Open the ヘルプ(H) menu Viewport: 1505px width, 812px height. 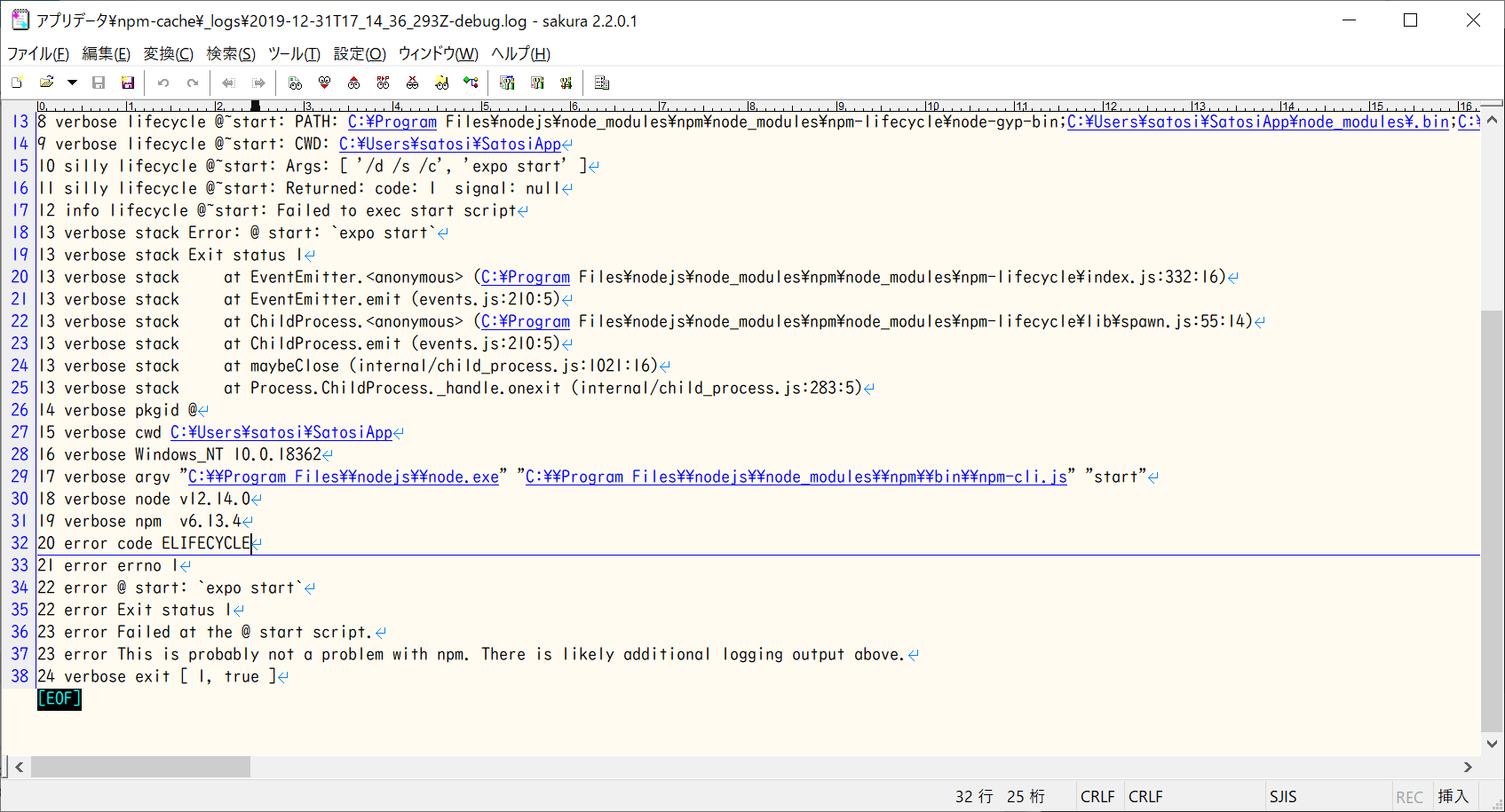coord(521,53)
